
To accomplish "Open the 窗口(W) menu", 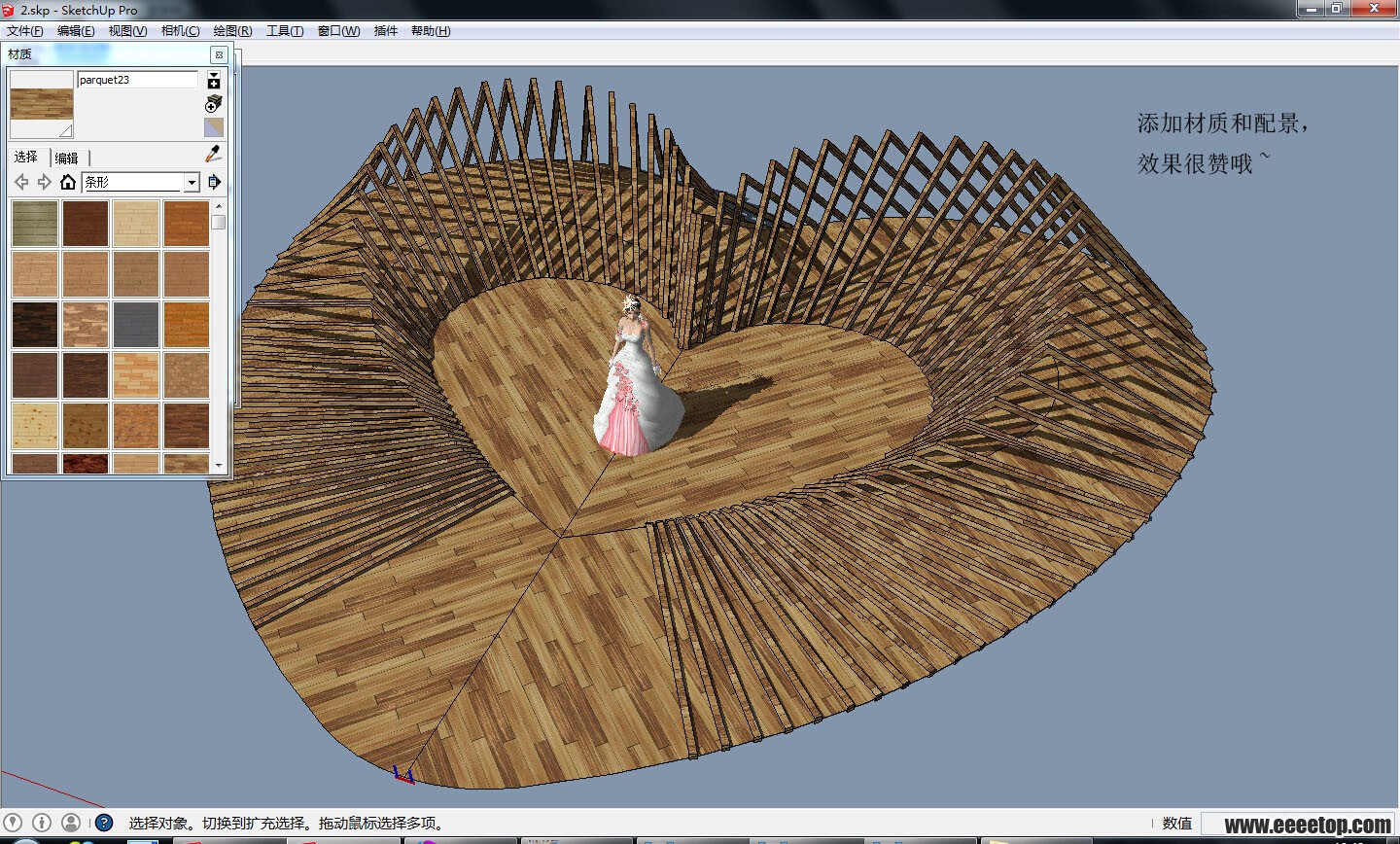I will coord(338,31).
